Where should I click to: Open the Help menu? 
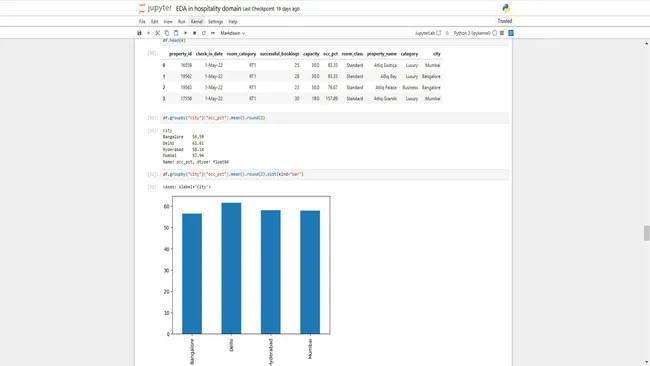[x=233, y=22]
